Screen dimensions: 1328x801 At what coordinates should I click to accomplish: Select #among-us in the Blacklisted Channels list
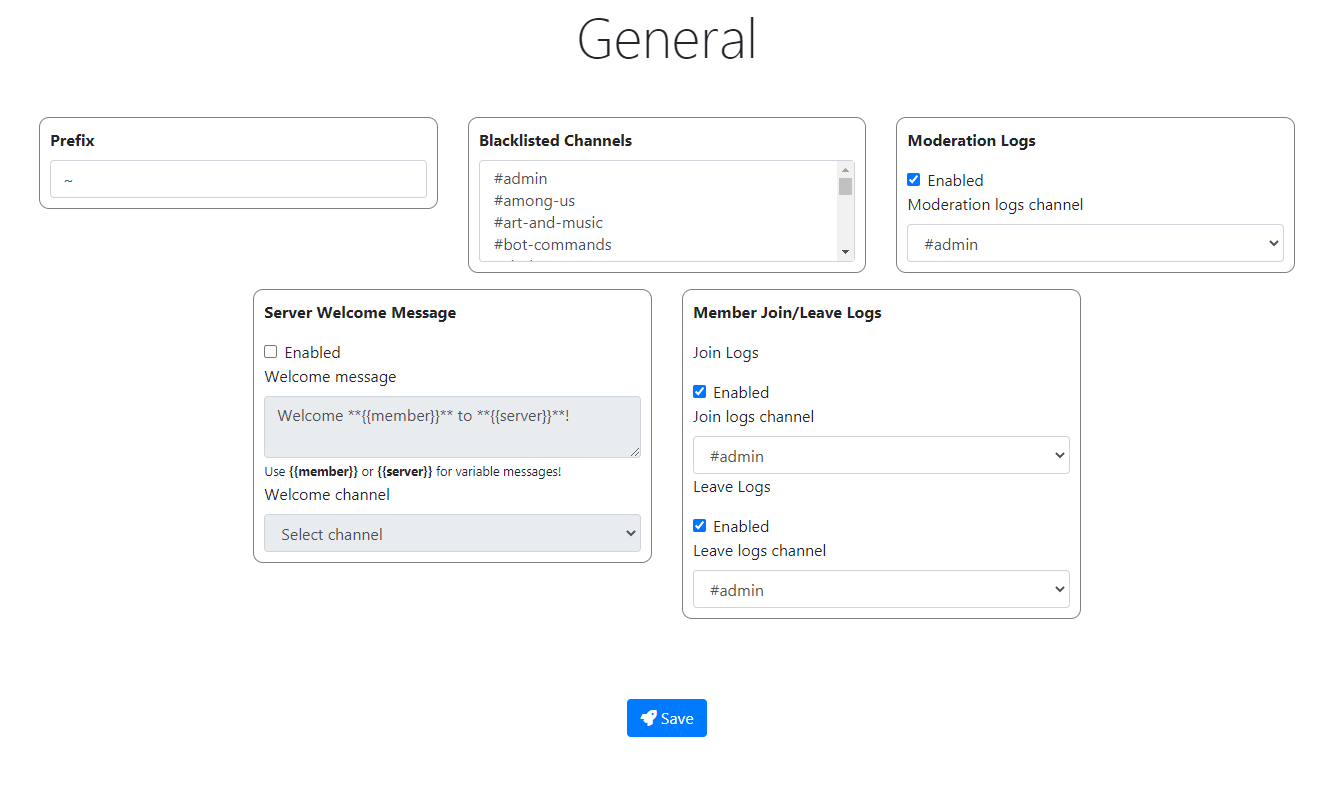pos(534,200)
